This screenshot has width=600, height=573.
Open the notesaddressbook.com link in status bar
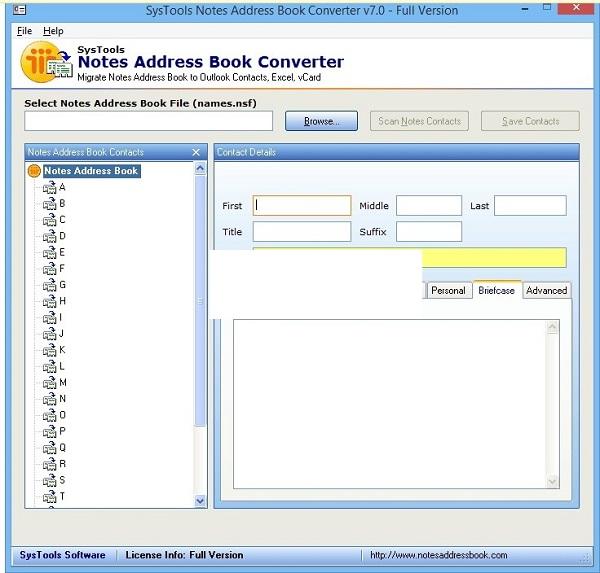[x=439, y=555]
